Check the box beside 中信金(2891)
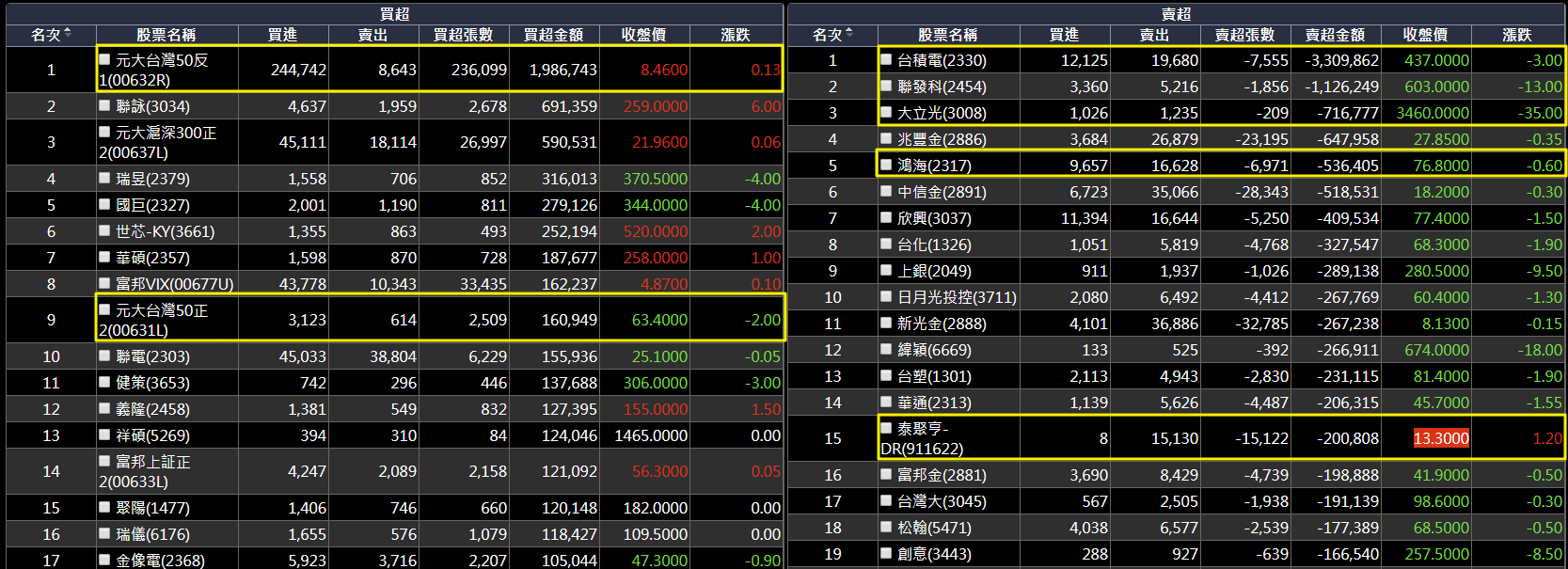The width and height of the screenshot is (1568, 569). 887,191
